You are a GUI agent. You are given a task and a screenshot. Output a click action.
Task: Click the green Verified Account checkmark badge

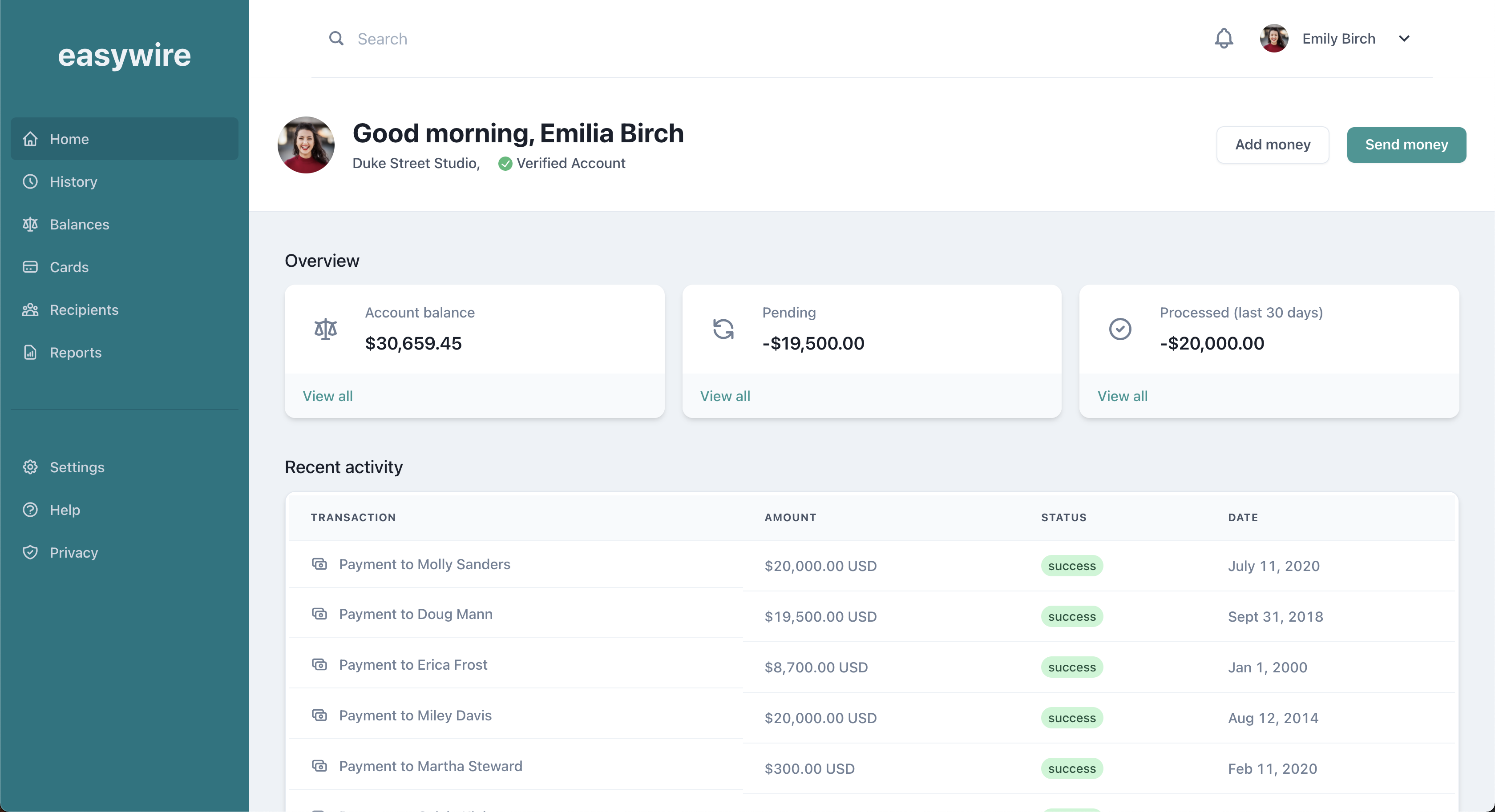click(x=505, y=164)
